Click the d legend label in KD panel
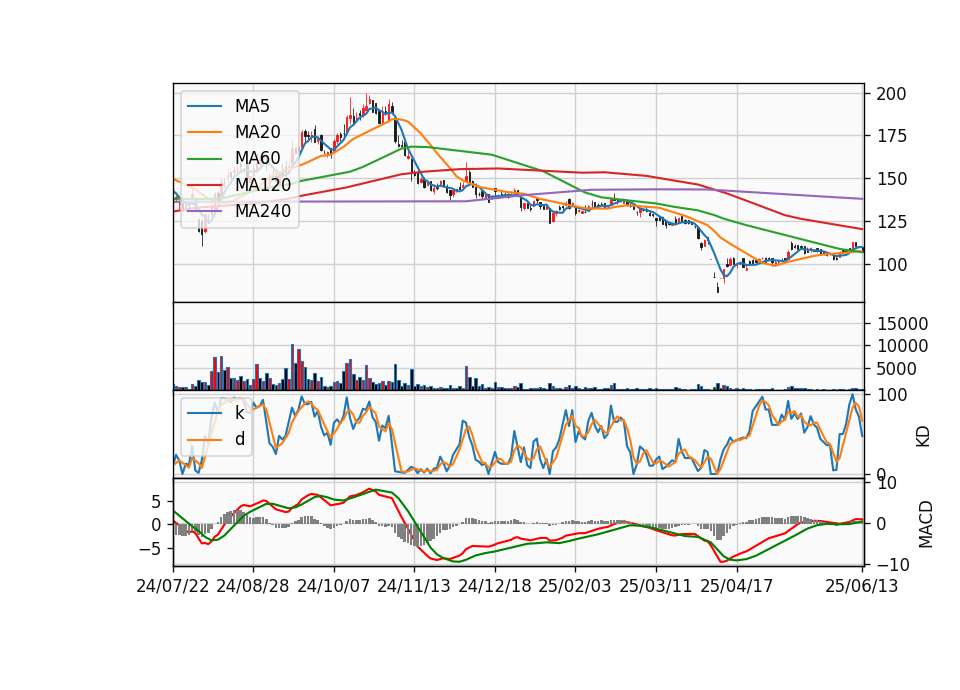960x690 pixels. 240,439
